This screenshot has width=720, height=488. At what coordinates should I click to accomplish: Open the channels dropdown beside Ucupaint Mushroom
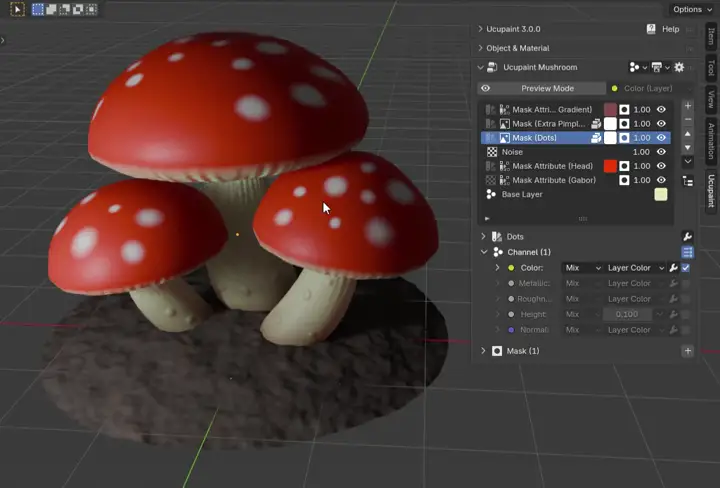tap(638, 67)
